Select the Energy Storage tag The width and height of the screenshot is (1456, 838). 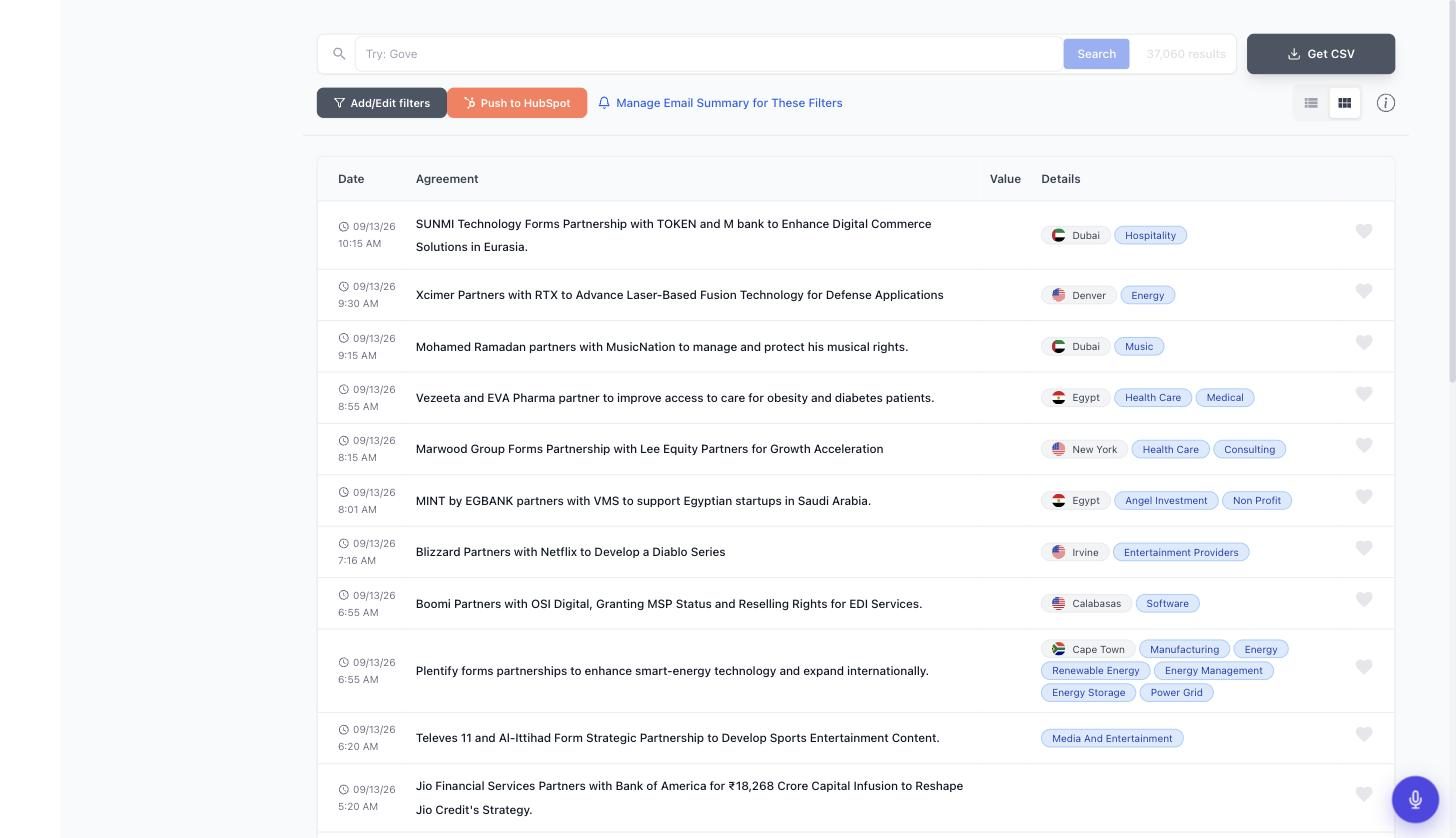1089,693
